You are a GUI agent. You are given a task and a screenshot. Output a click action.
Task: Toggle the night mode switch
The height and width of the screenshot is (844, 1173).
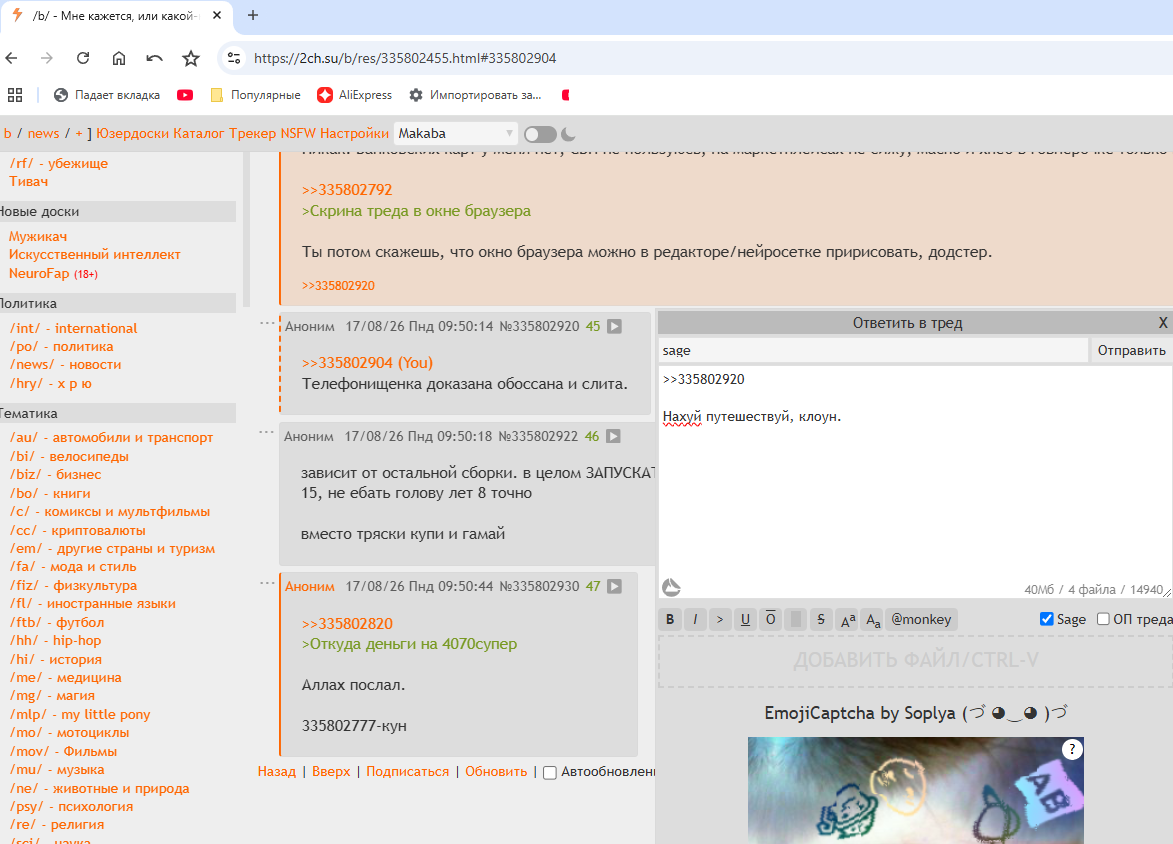(x=540, y=134)
